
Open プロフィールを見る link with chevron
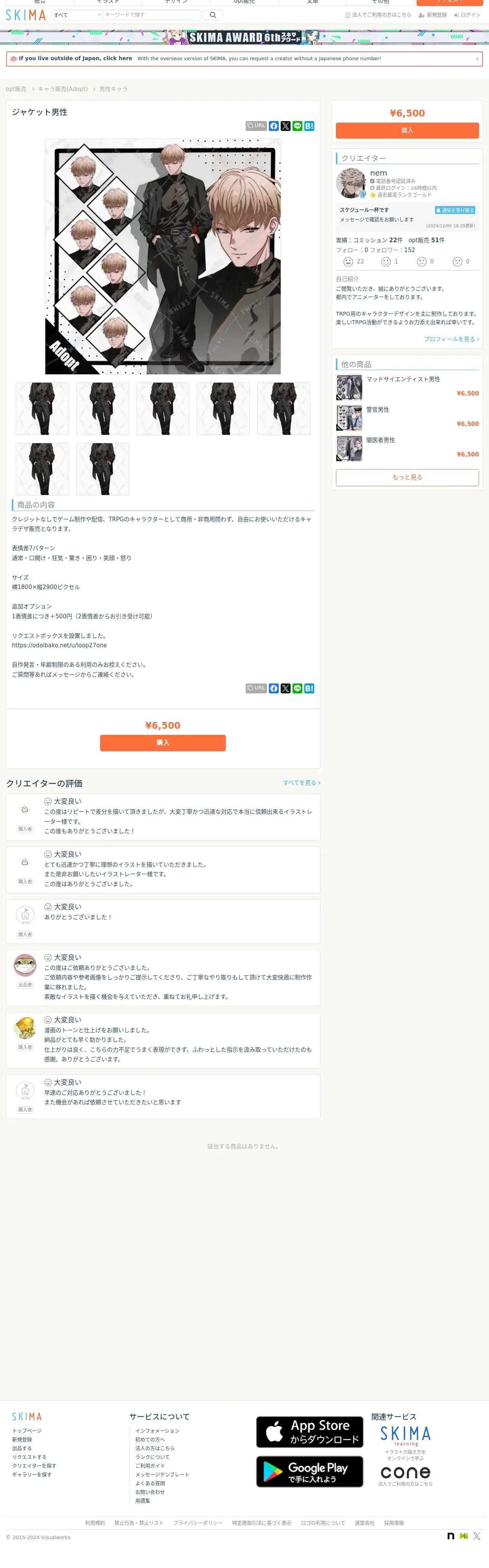pos(451,339)
